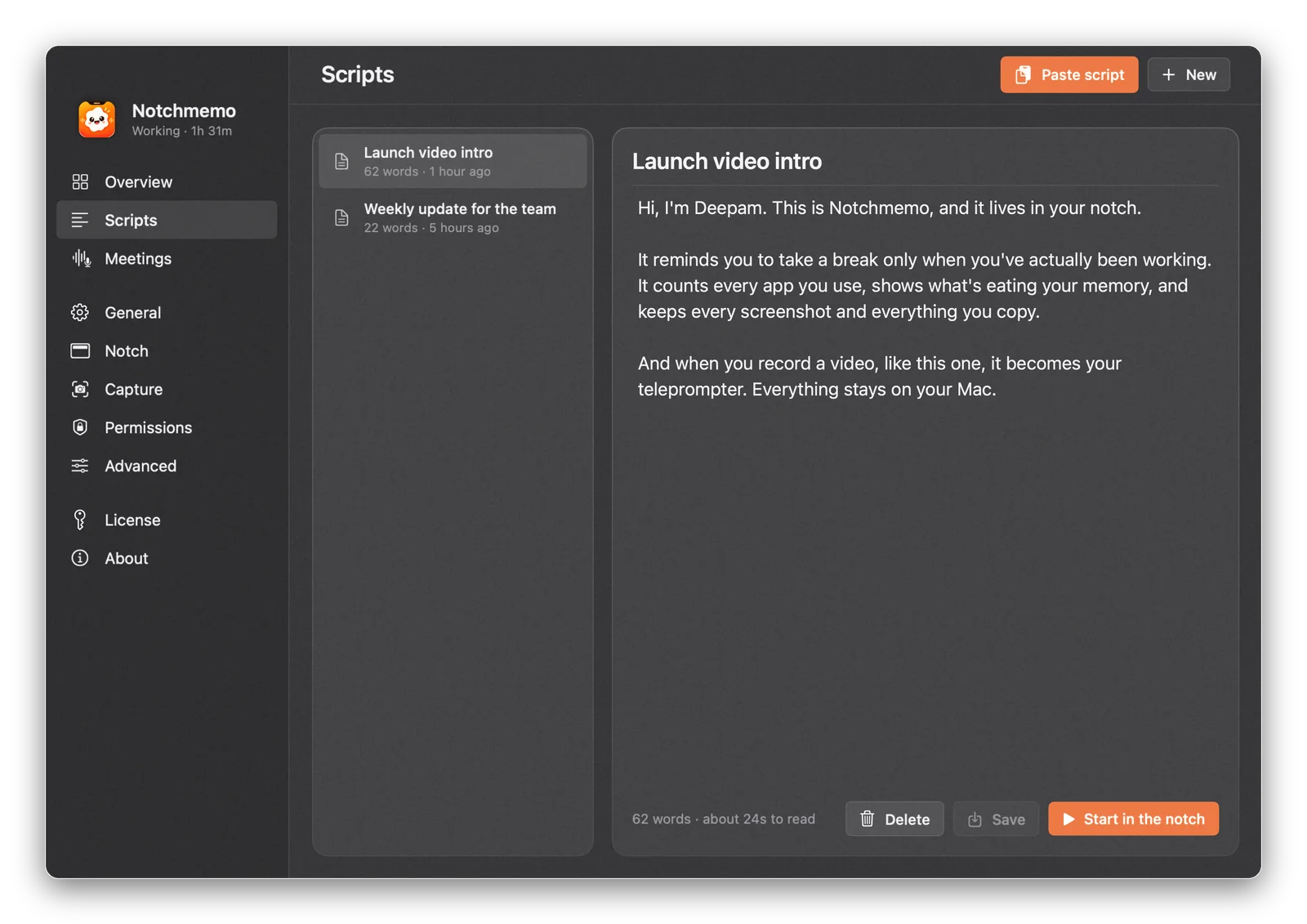Click the play icon on Start in the notch
Screen dimensions: 1307x924
1068,819
